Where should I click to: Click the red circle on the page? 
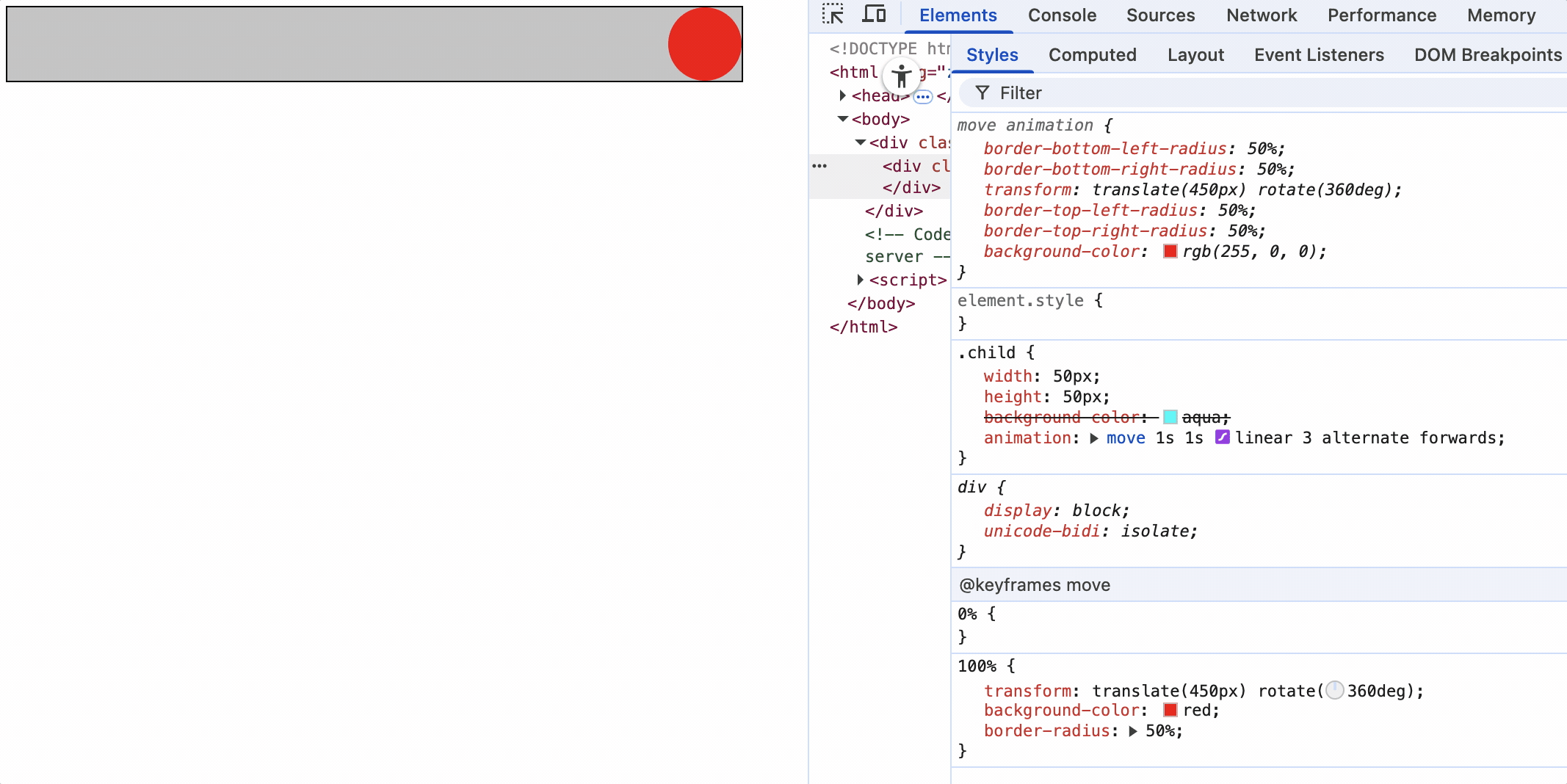pyautogui.click(x=705, y=44)
